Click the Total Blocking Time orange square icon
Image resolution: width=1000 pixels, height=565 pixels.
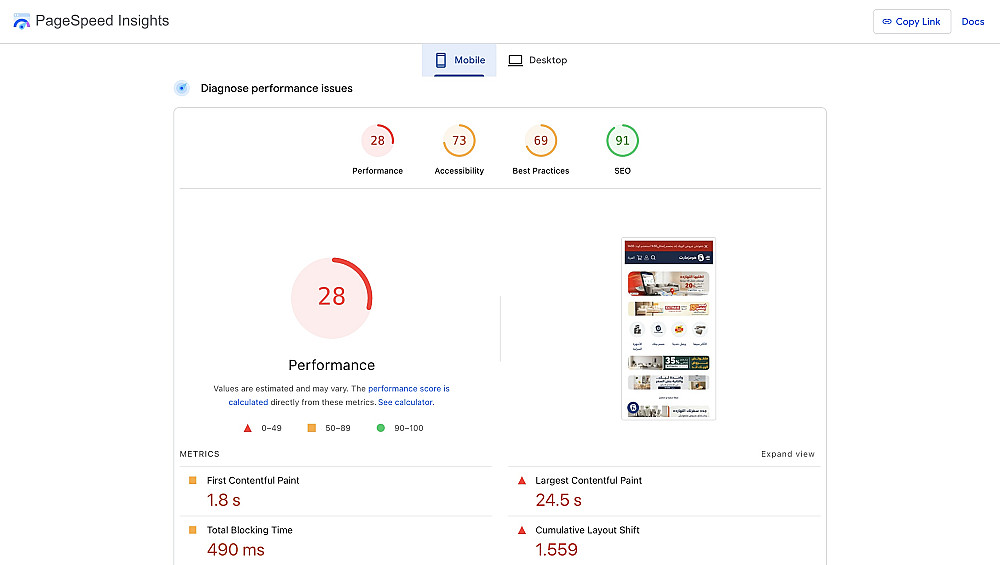click(x=193, y=529)
